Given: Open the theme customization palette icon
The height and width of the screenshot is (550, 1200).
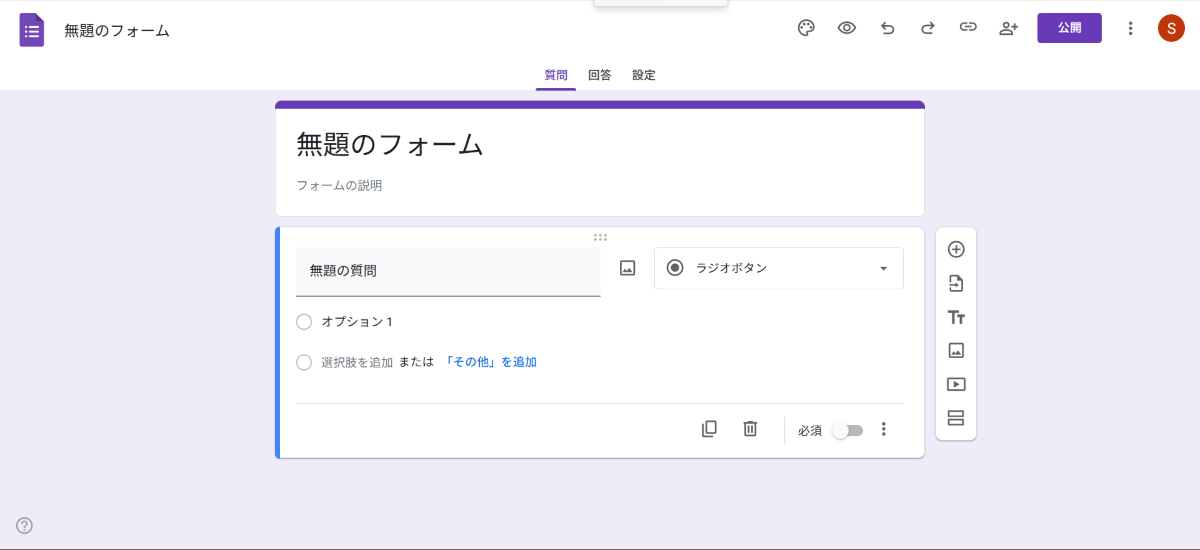Looking at the screenshot, I should click(x=806, y=28).
